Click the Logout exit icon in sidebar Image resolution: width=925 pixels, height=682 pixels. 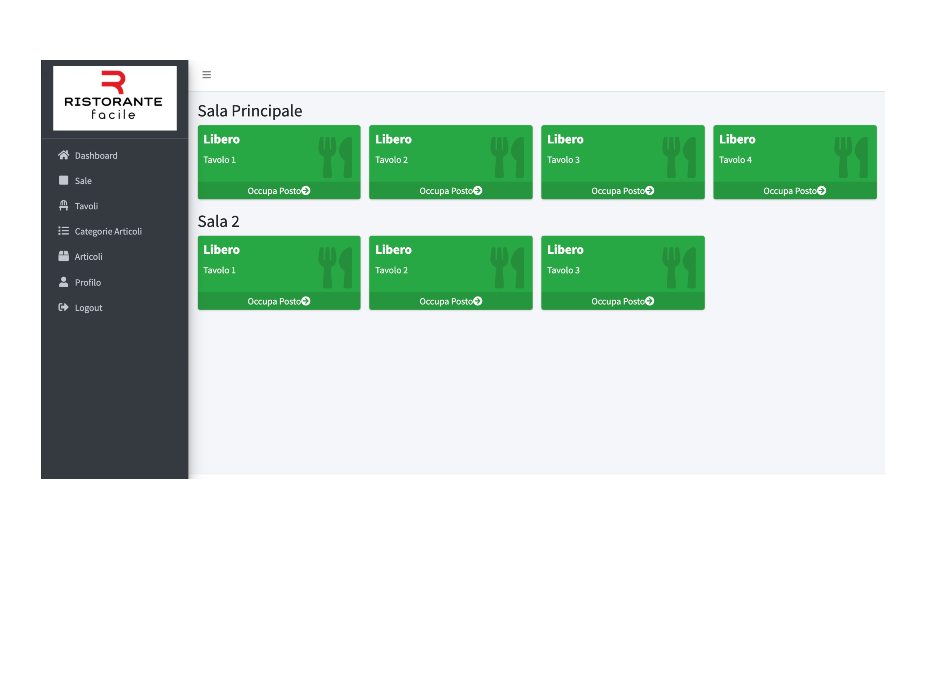(64, 307)
